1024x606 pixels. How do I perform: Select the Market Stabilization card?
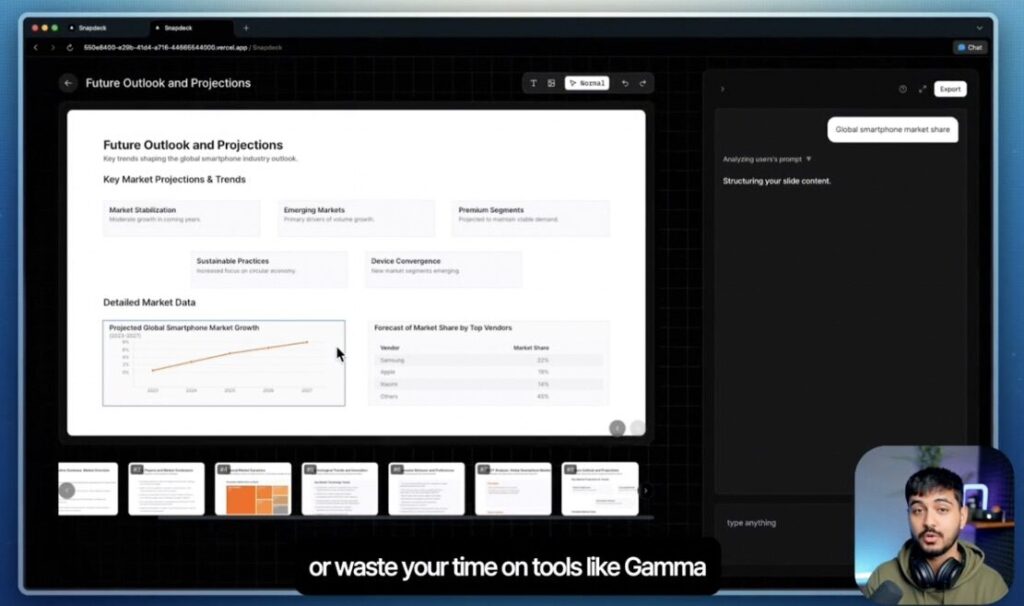[182, 217]
